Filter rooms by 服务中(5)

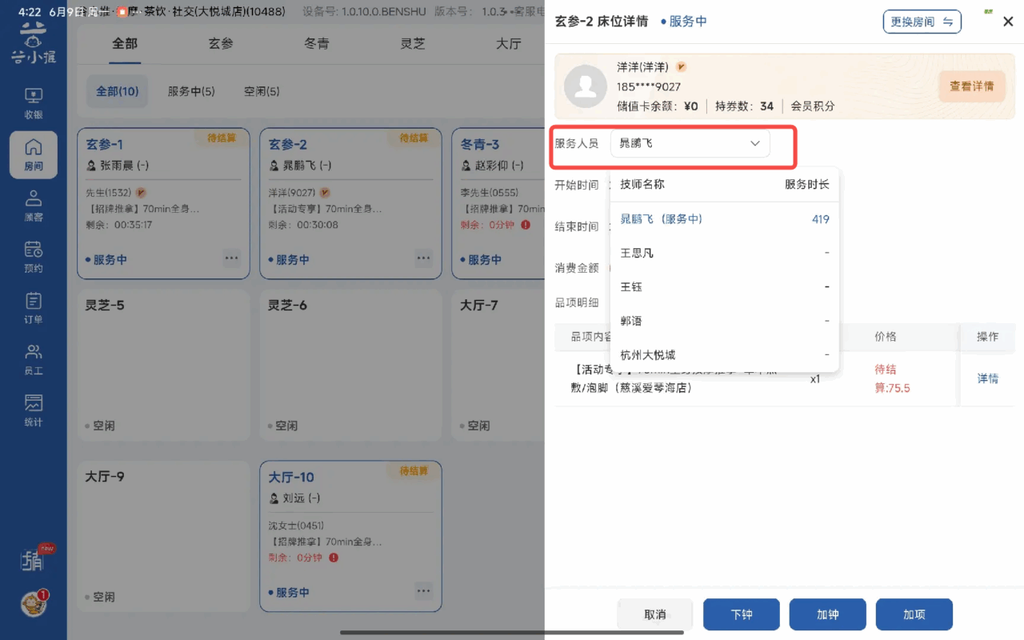pyautogui.click(x=191, y=91)
